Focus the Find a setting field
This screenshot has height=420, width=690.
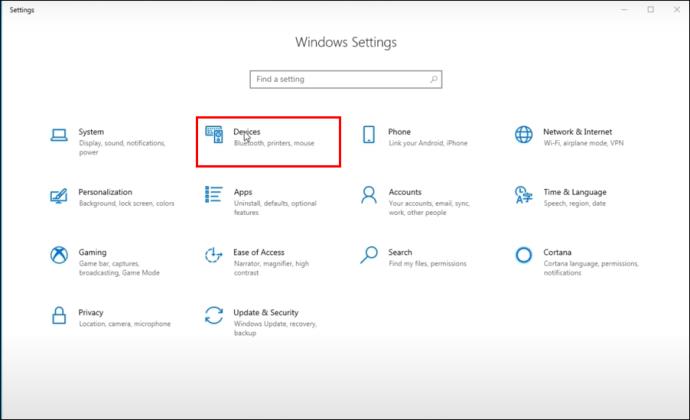click(346, 79)
